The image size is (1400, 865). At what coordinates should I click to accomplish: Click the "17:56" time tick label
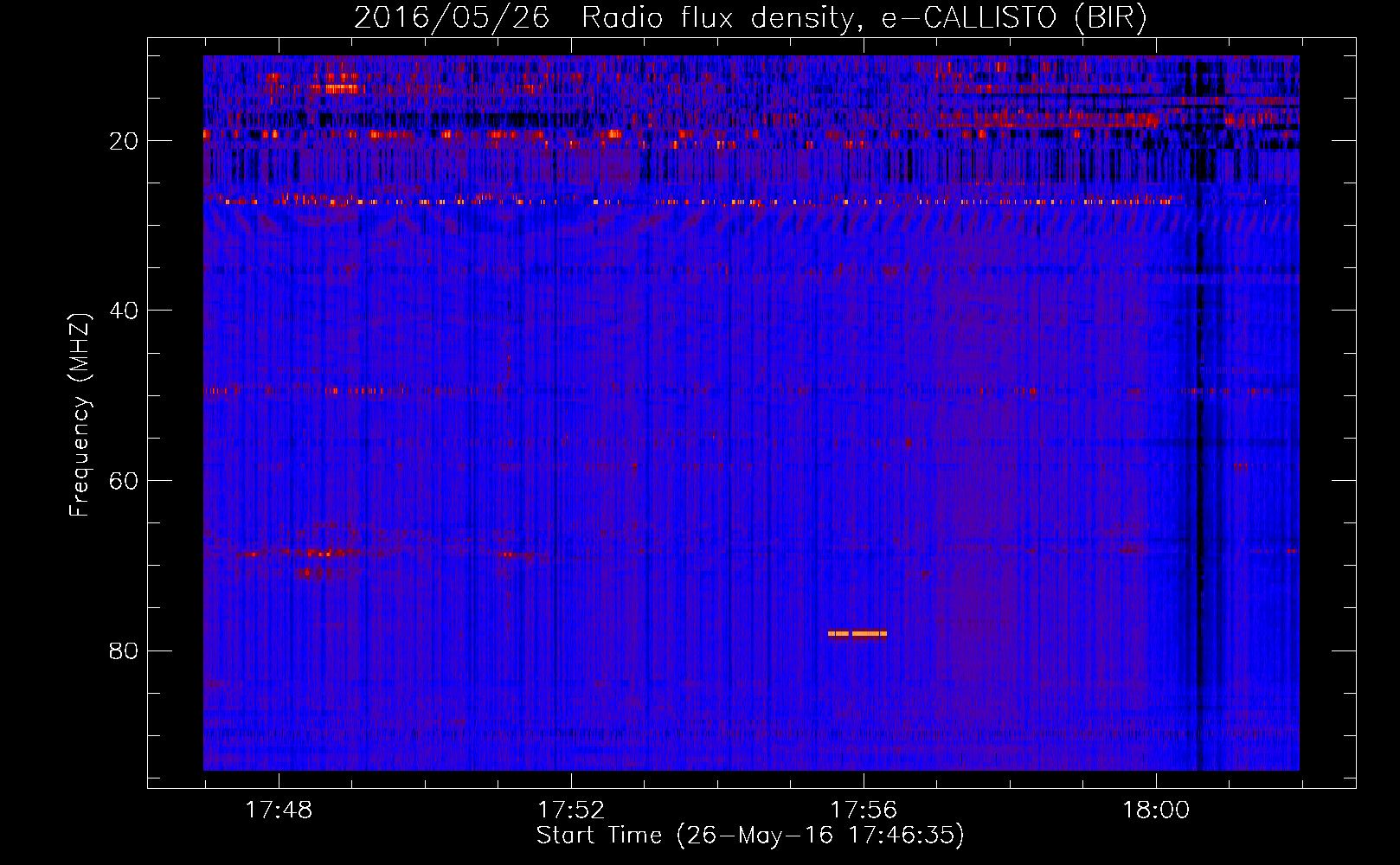click(864, 811)
